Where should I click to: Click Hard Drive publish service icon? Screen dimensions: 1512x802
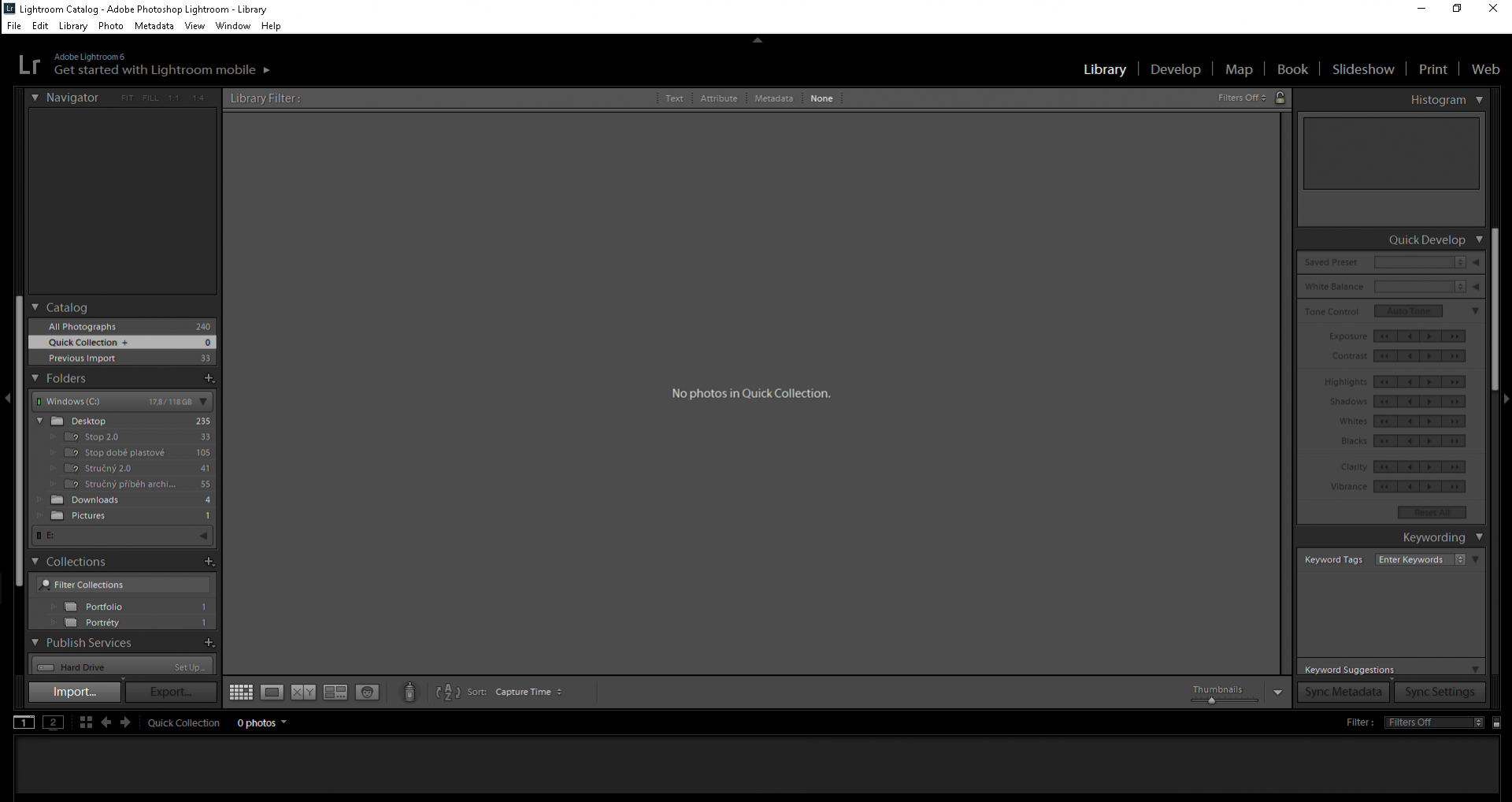point(46,668)
